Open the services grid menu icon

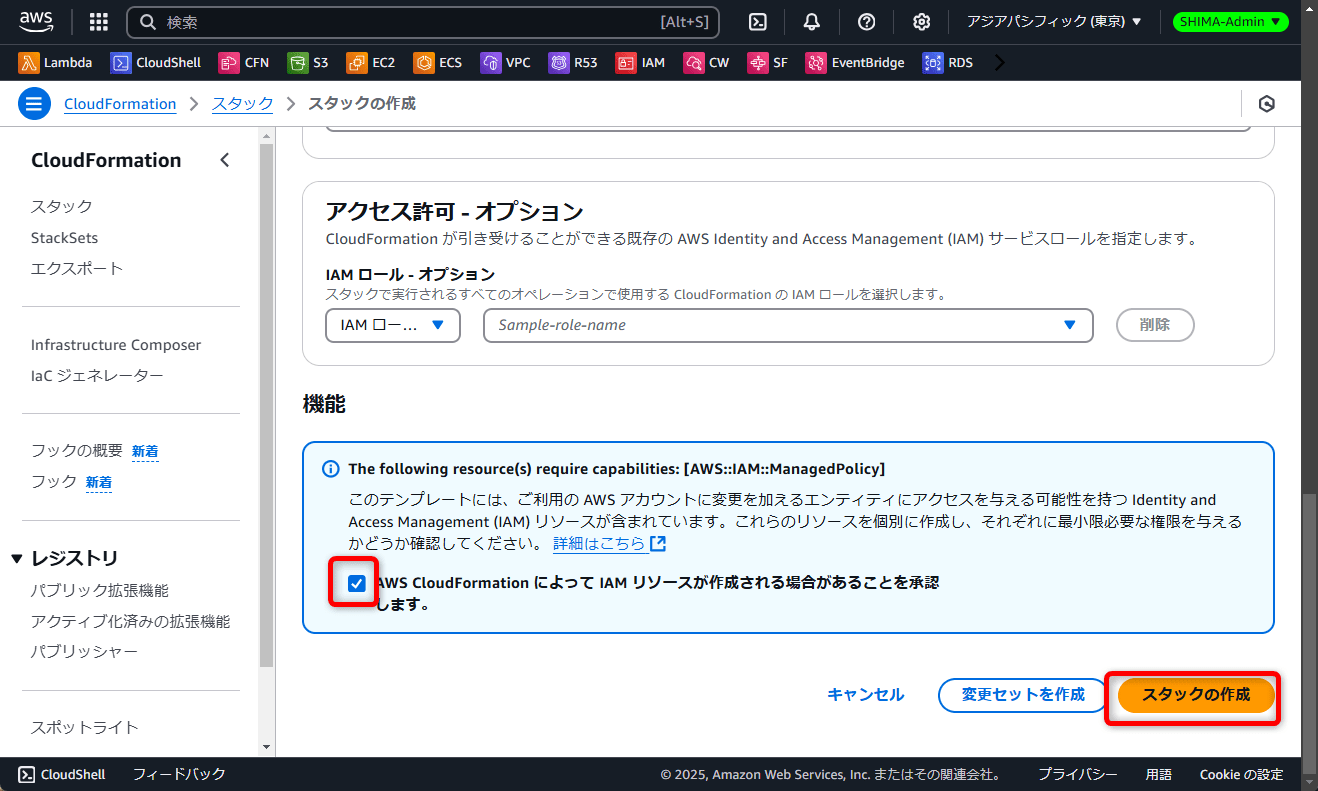(x=99, y=22)
